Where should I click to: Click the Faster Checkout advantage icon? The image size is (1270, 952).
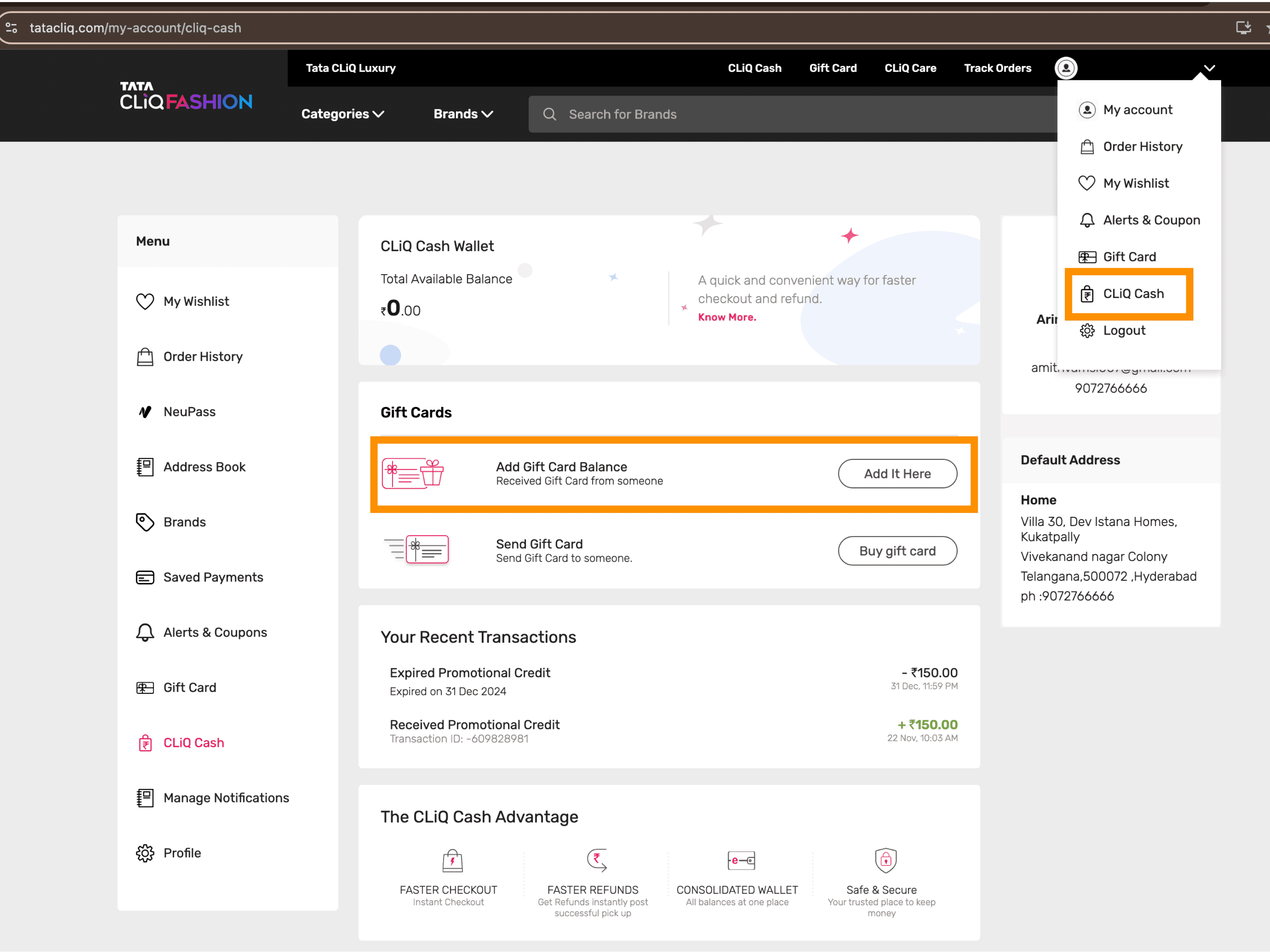coord(452,861)
